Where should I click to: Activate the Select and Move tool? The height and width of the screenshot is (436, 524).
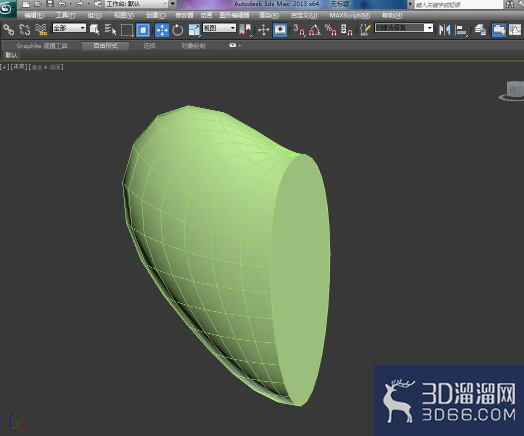162,30
